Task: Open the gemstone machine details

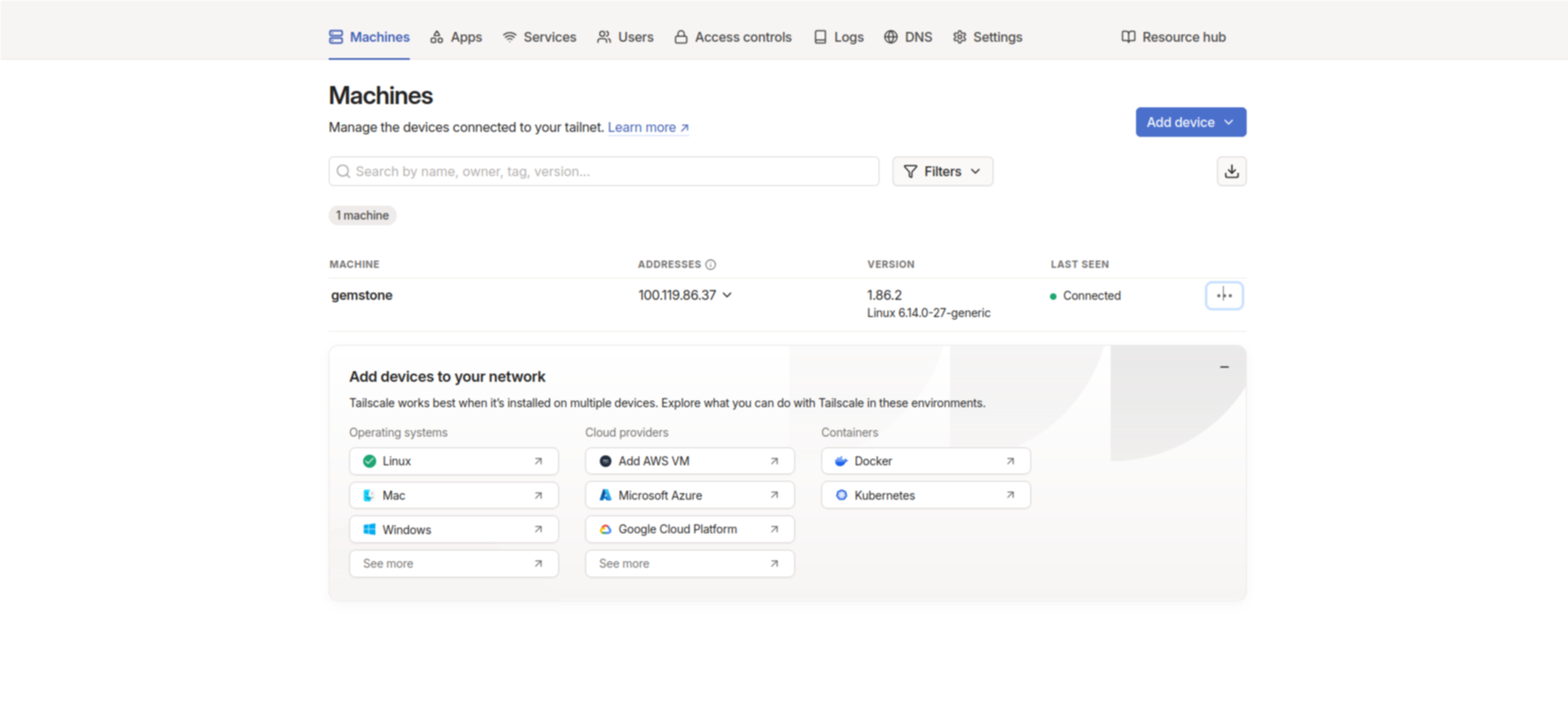Action: point(361,295)
